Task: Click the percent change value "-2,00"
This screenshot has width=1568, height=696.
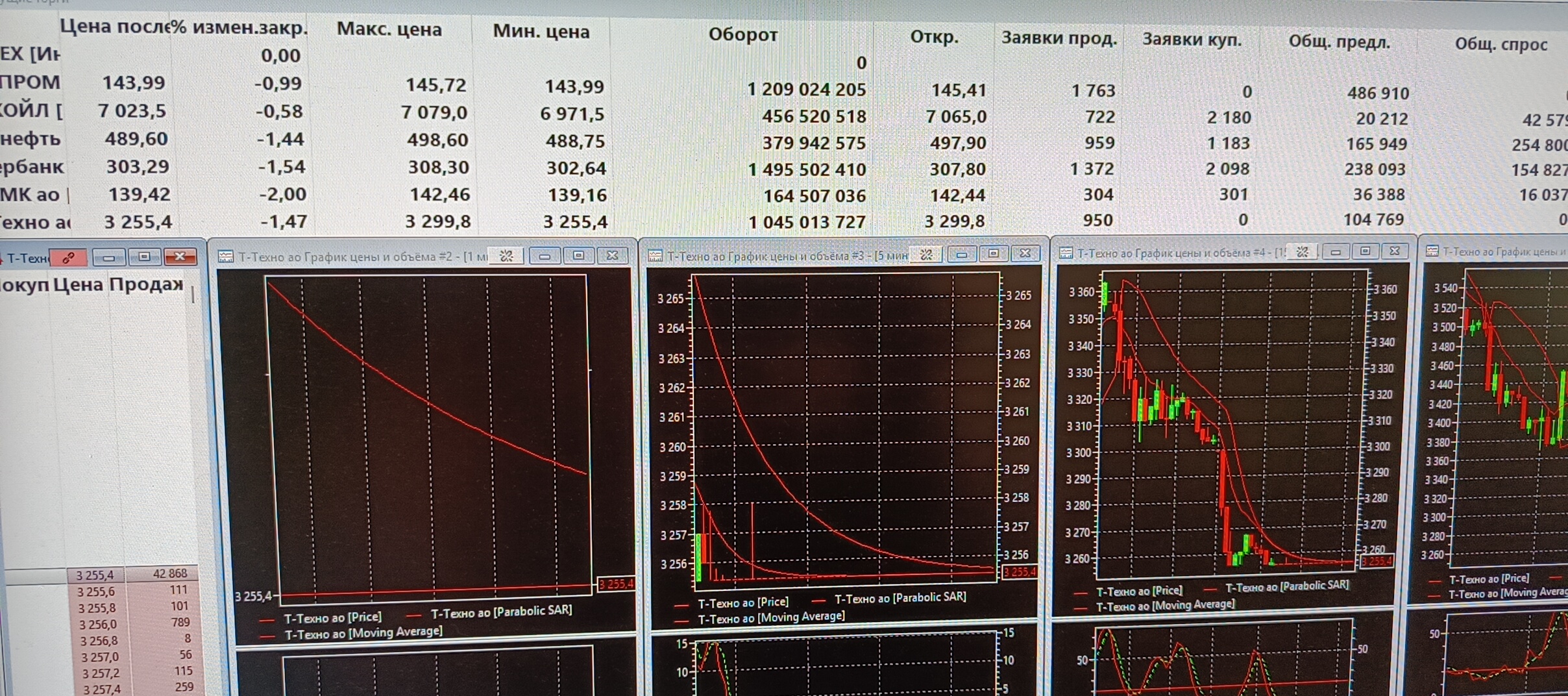Action: (282, 194)
